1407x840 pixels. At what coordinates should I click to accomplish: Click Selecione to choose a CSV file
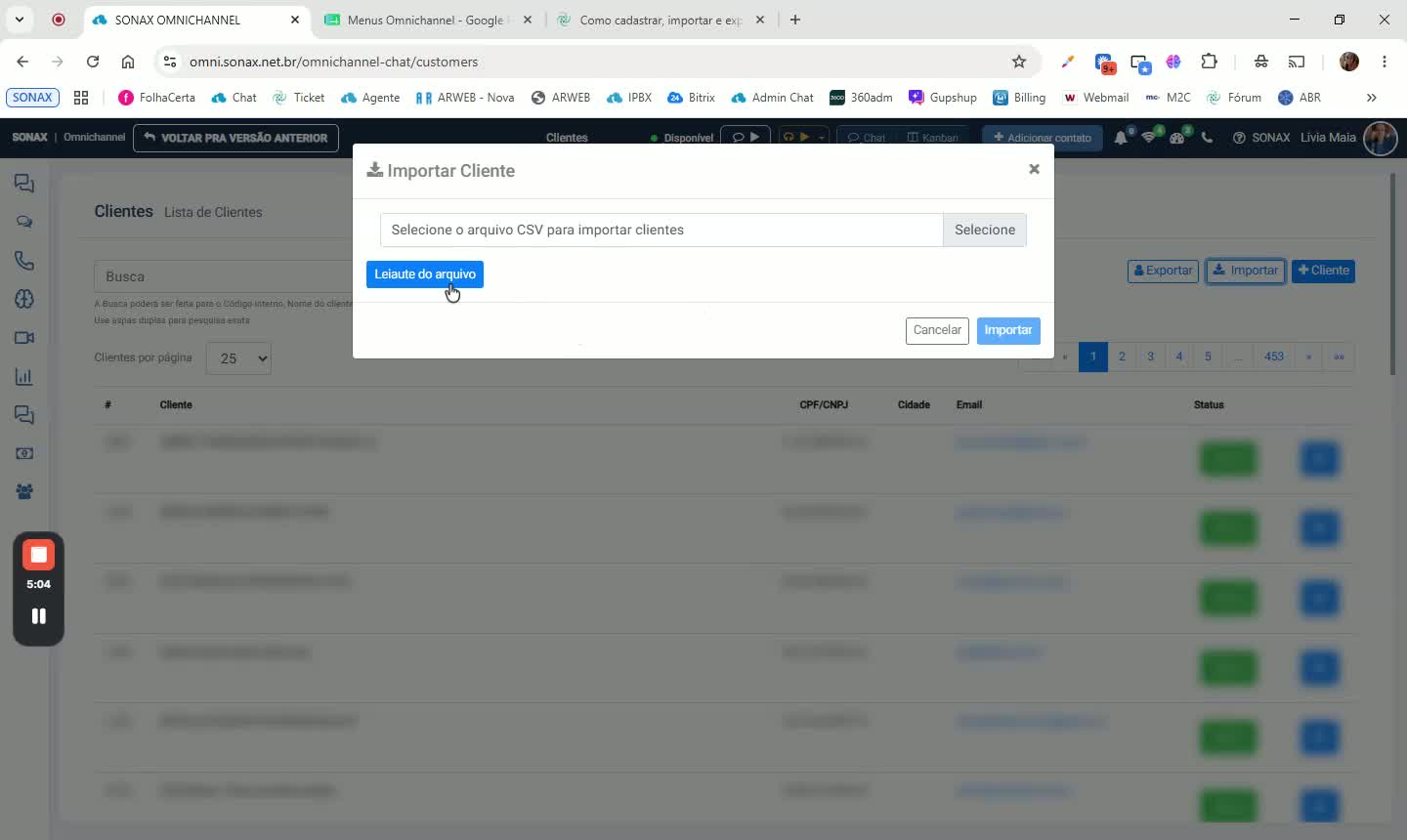[984, 230]
